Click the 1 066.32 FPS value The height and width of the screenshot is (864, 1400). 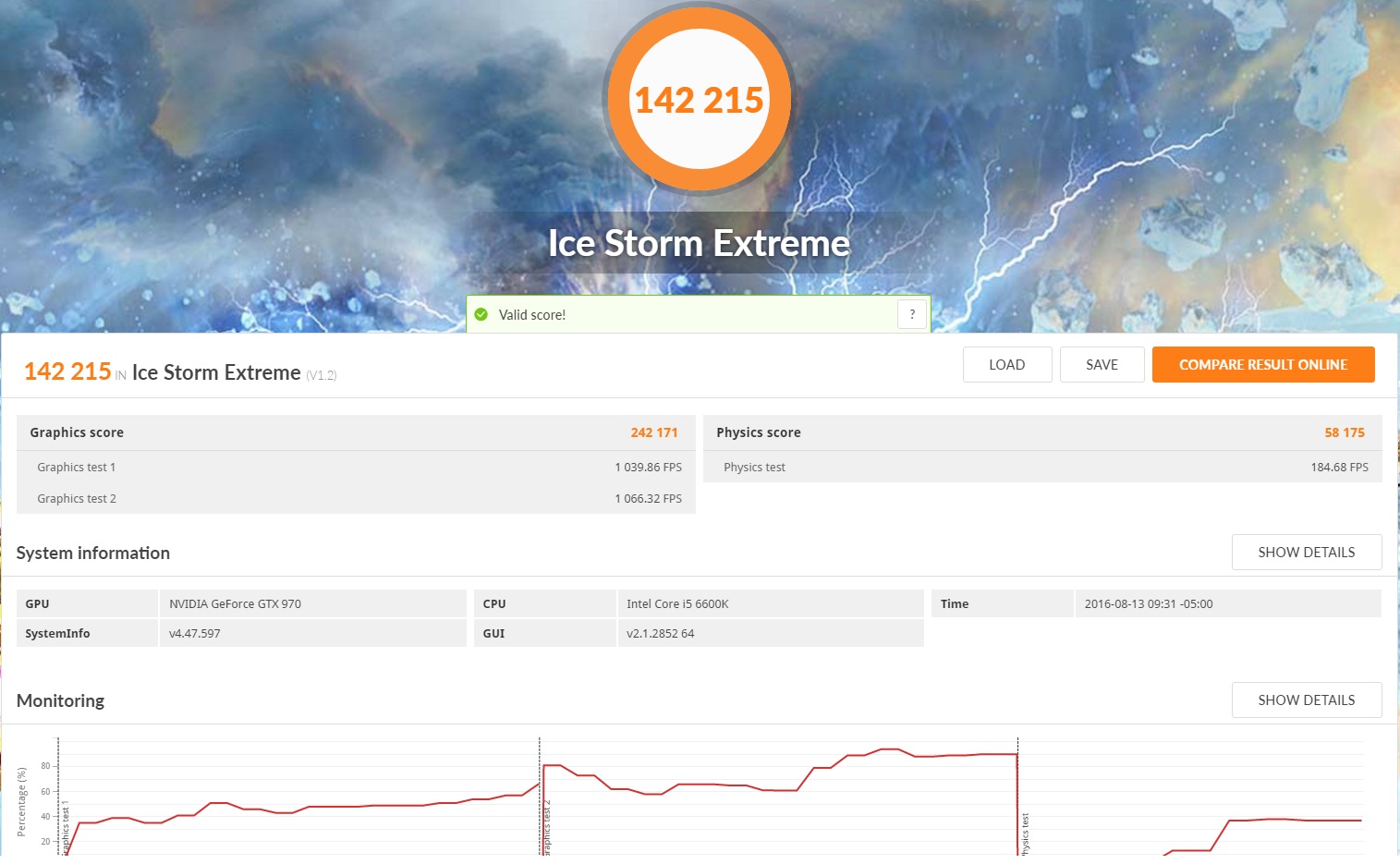[649, 499]
